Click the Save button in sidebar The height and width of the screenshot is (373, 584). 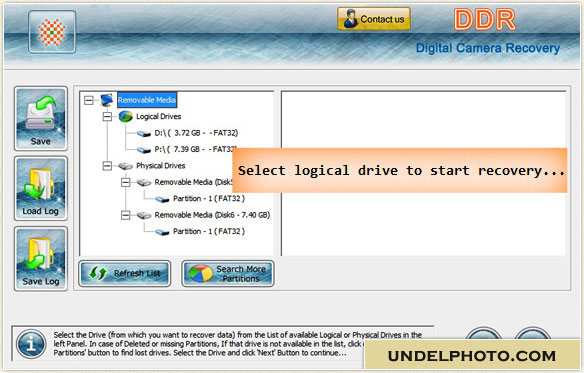pos(41,119)
